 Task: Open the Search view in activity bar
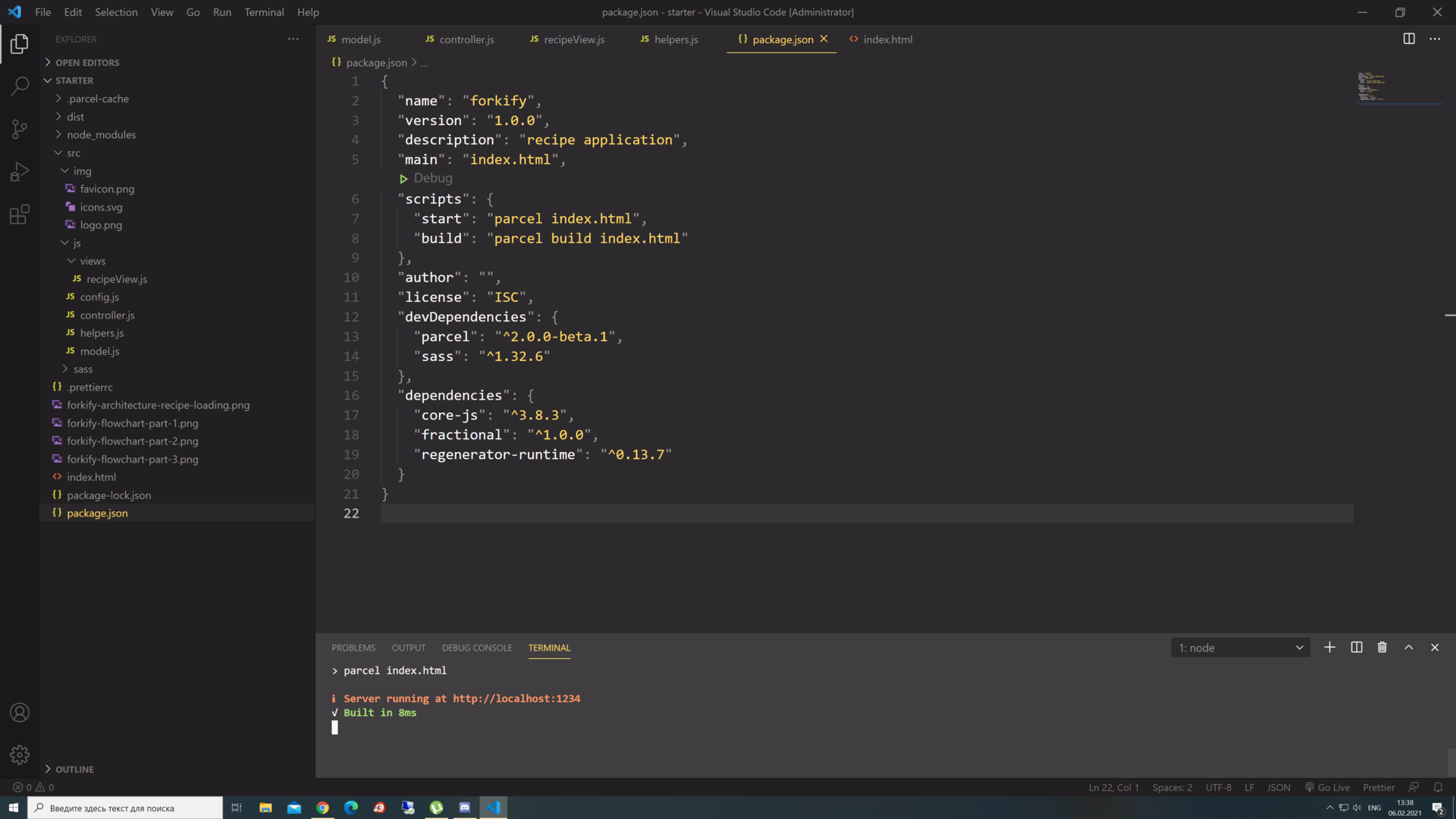20,86
